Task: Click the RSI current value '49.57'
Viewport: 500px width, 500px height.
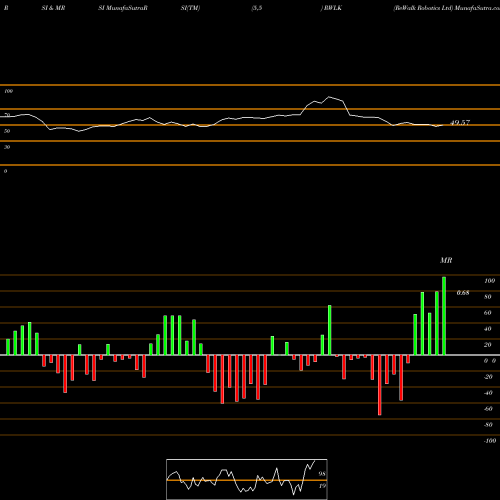Action: coord(460,123)
